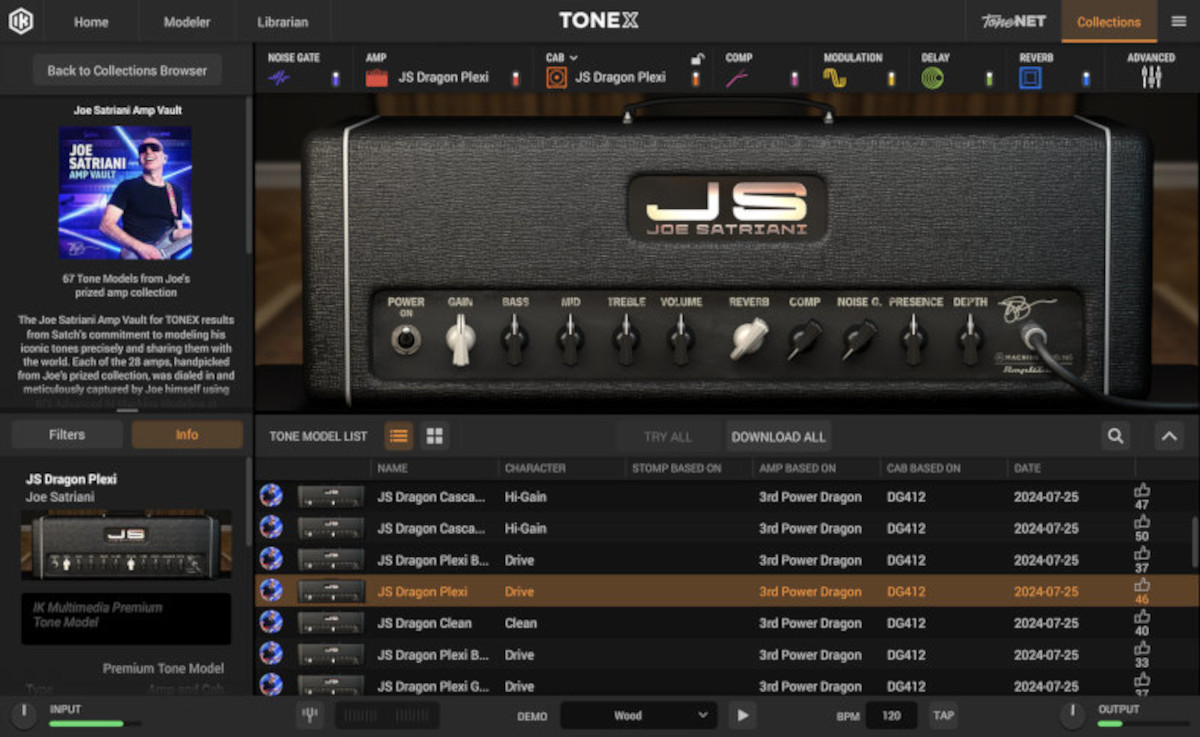Open the Modulation wave icon

click(835, 77)
